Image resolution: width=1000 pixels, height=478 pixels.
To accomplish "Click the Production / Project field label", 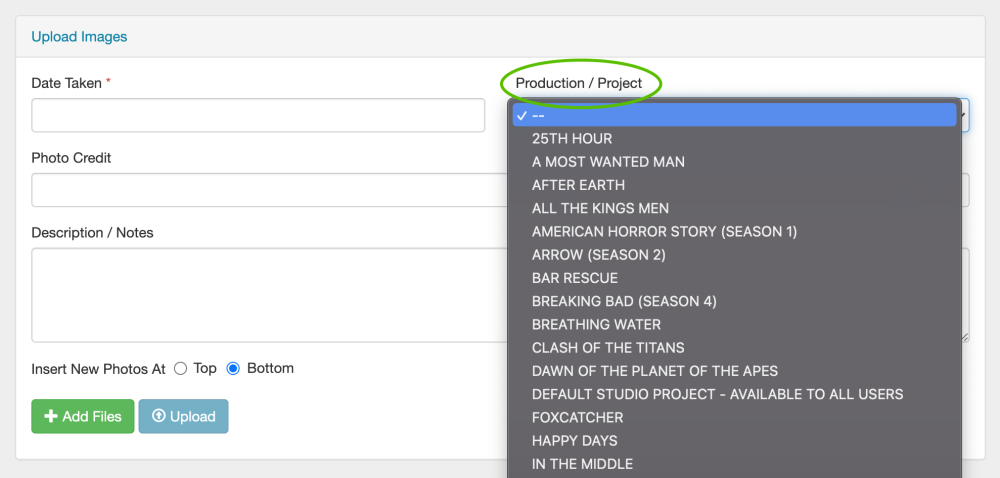I will [x=579, y=83].
